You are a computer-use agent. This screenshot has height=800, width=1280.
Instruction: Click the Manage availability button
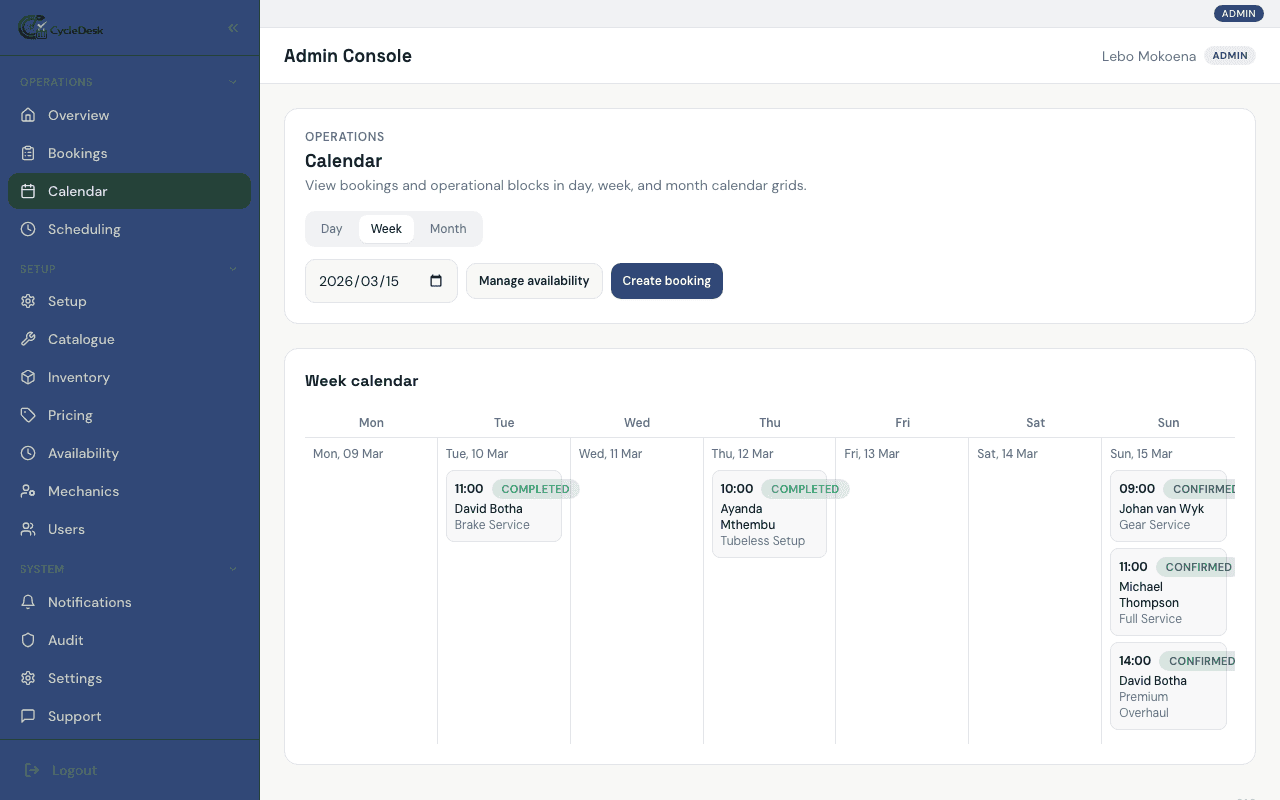pyautogui.click(x=534, y=281)
